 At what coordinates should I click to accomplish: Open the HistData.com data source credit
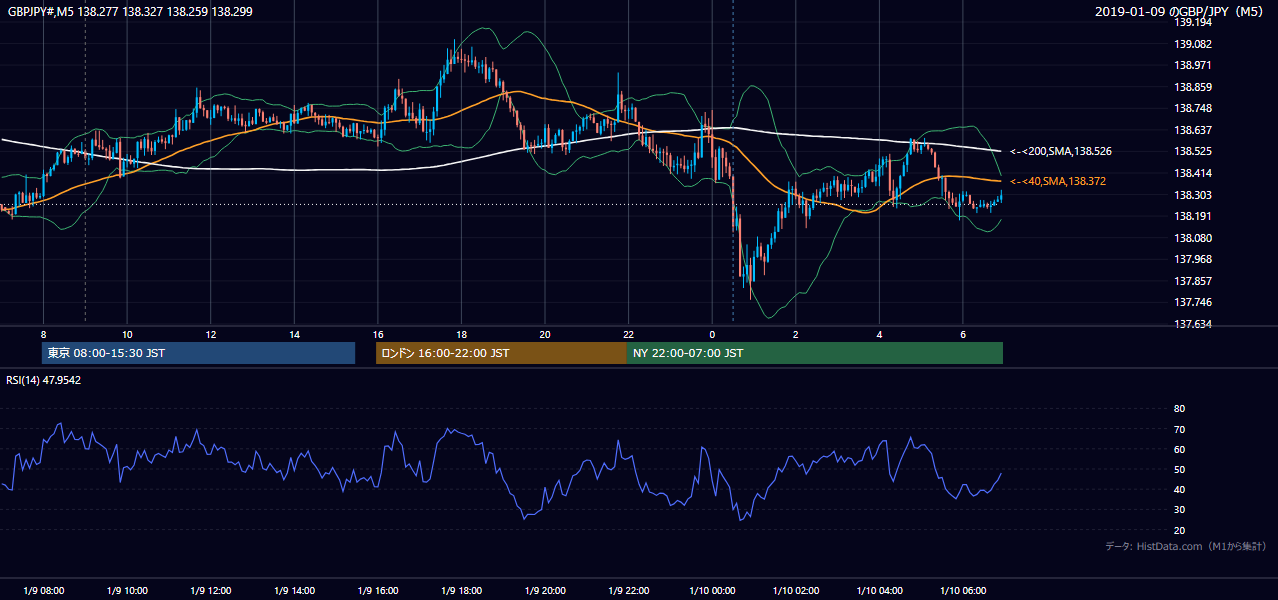pos(1186,546)
